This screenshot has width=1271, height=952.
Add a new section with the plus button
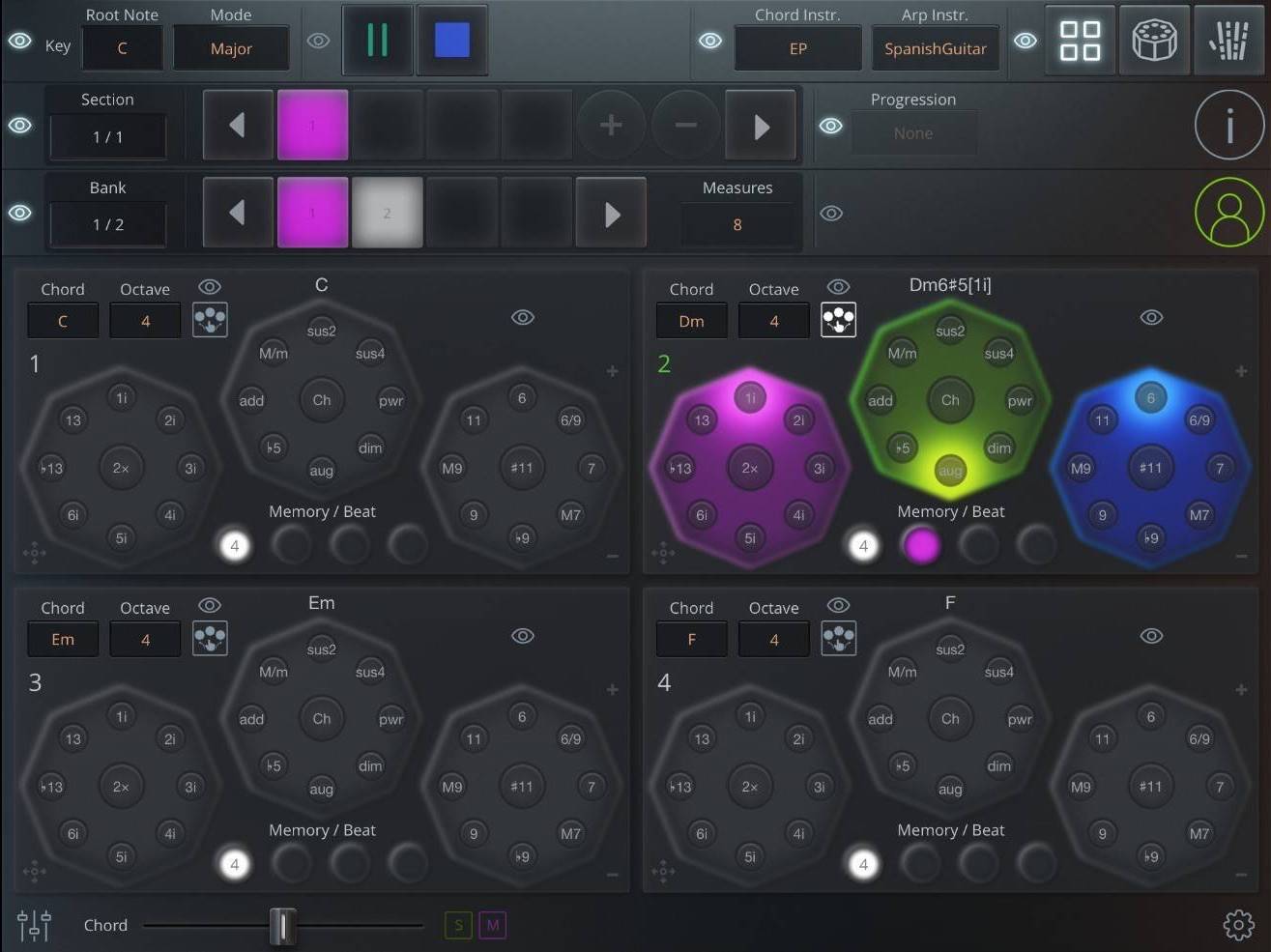tap(611, 125)
